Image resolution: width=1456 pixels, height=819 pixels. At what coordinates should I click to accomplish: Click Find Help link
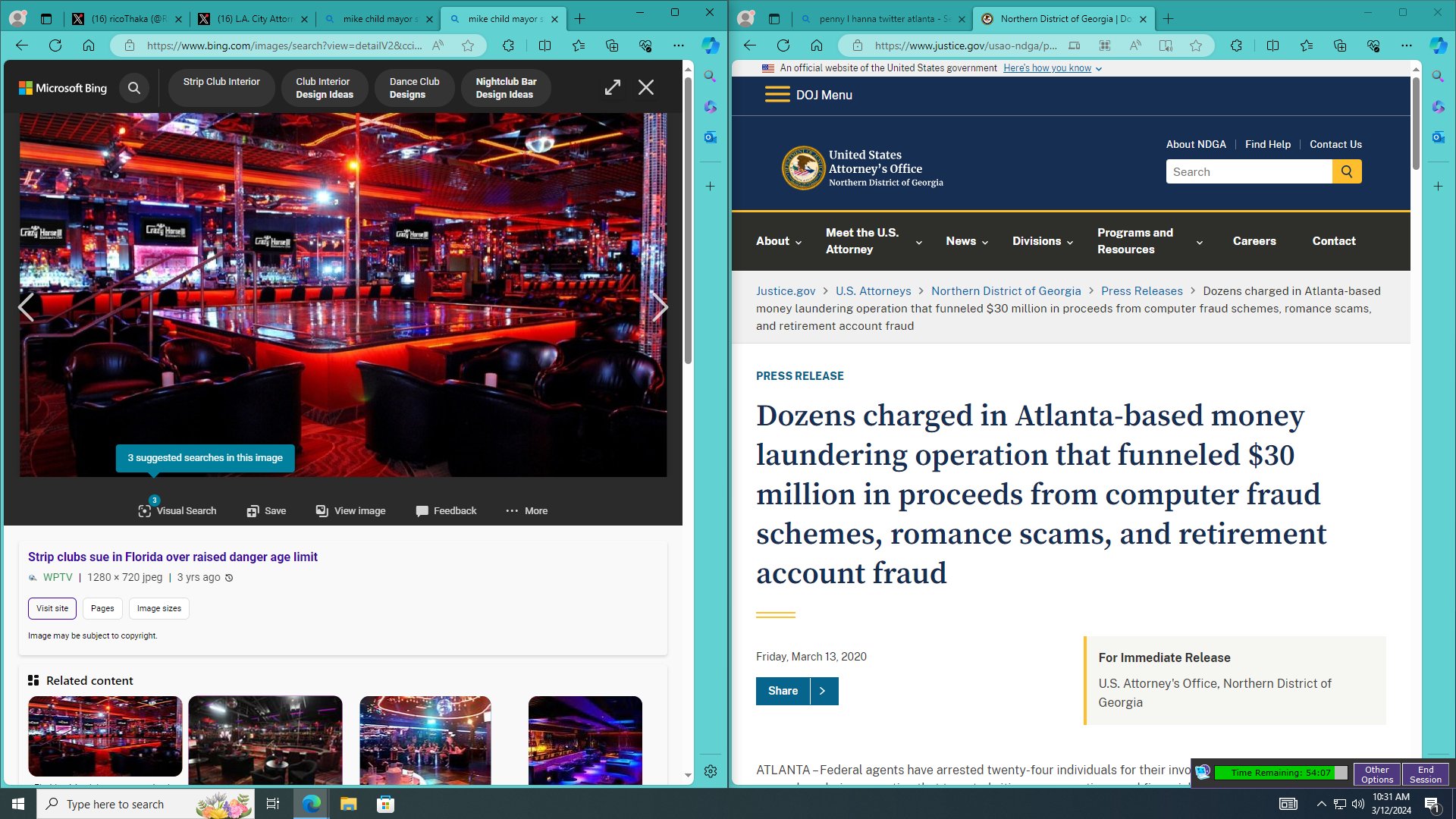point(1268,144)
